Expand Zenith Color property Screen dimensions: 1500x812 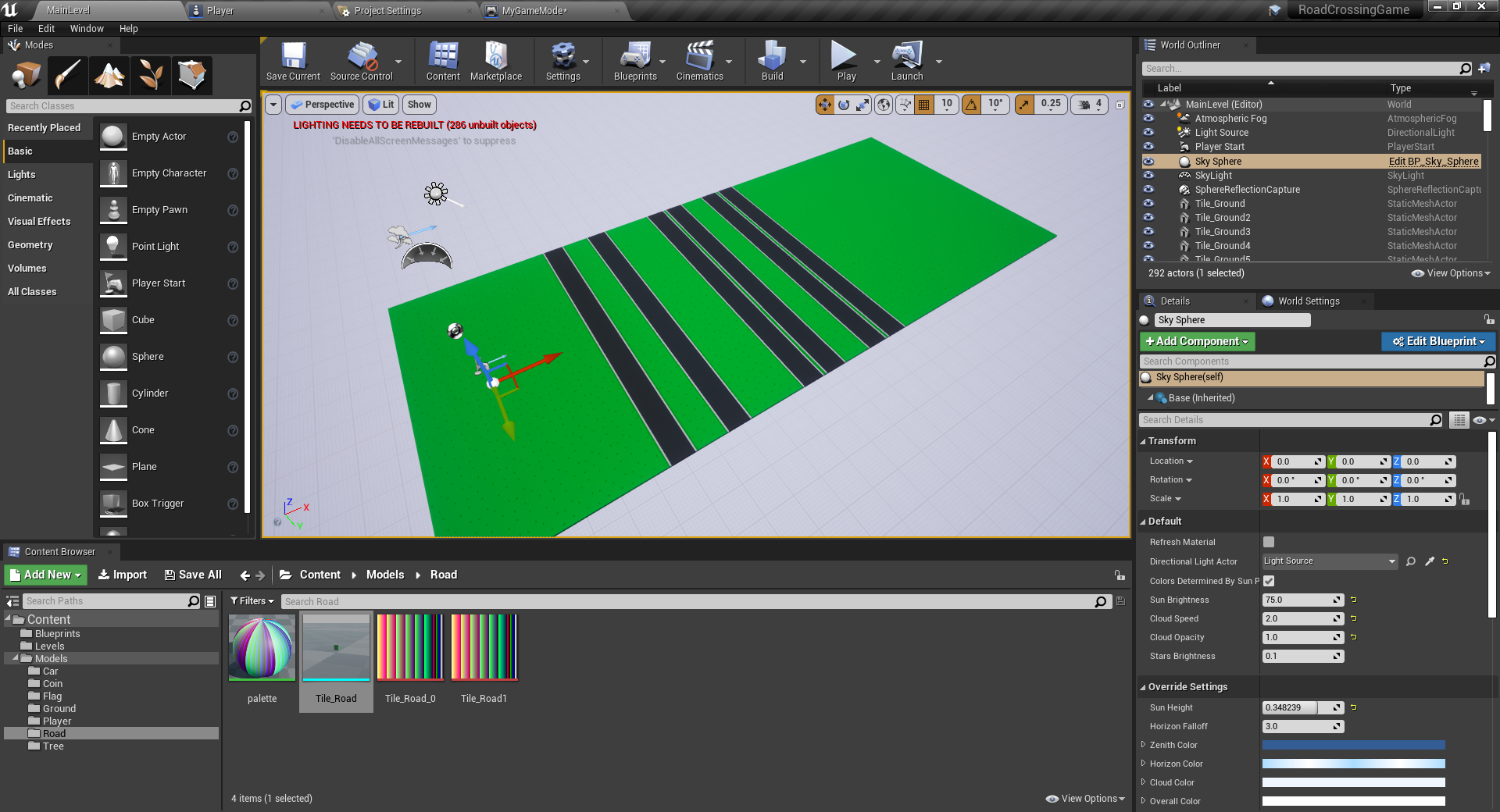[1143, 745]
